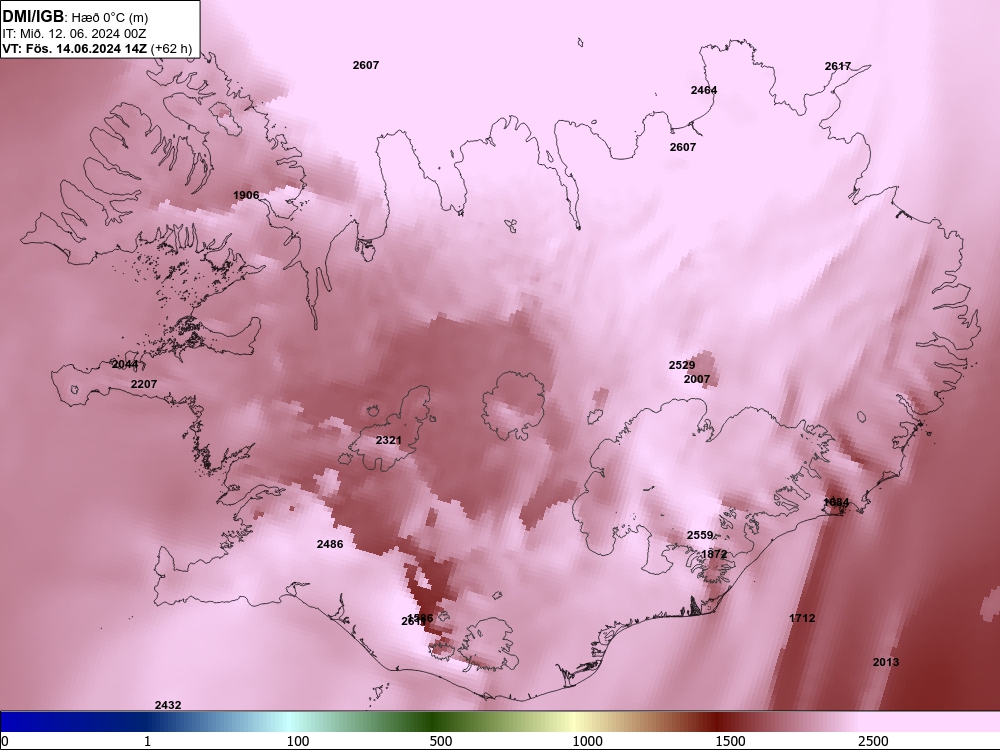
Task: Click the valid time line 'VT: Fös. 14.06.2024 14Z'
Action: click(75, 48)
